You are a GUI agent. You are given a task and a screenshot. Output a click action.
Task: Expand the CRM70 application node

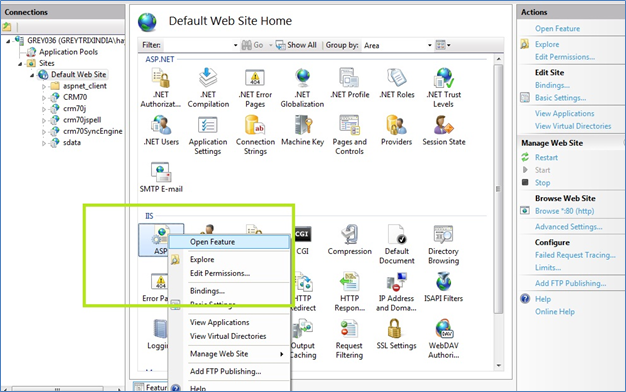[x=44, y=97]
